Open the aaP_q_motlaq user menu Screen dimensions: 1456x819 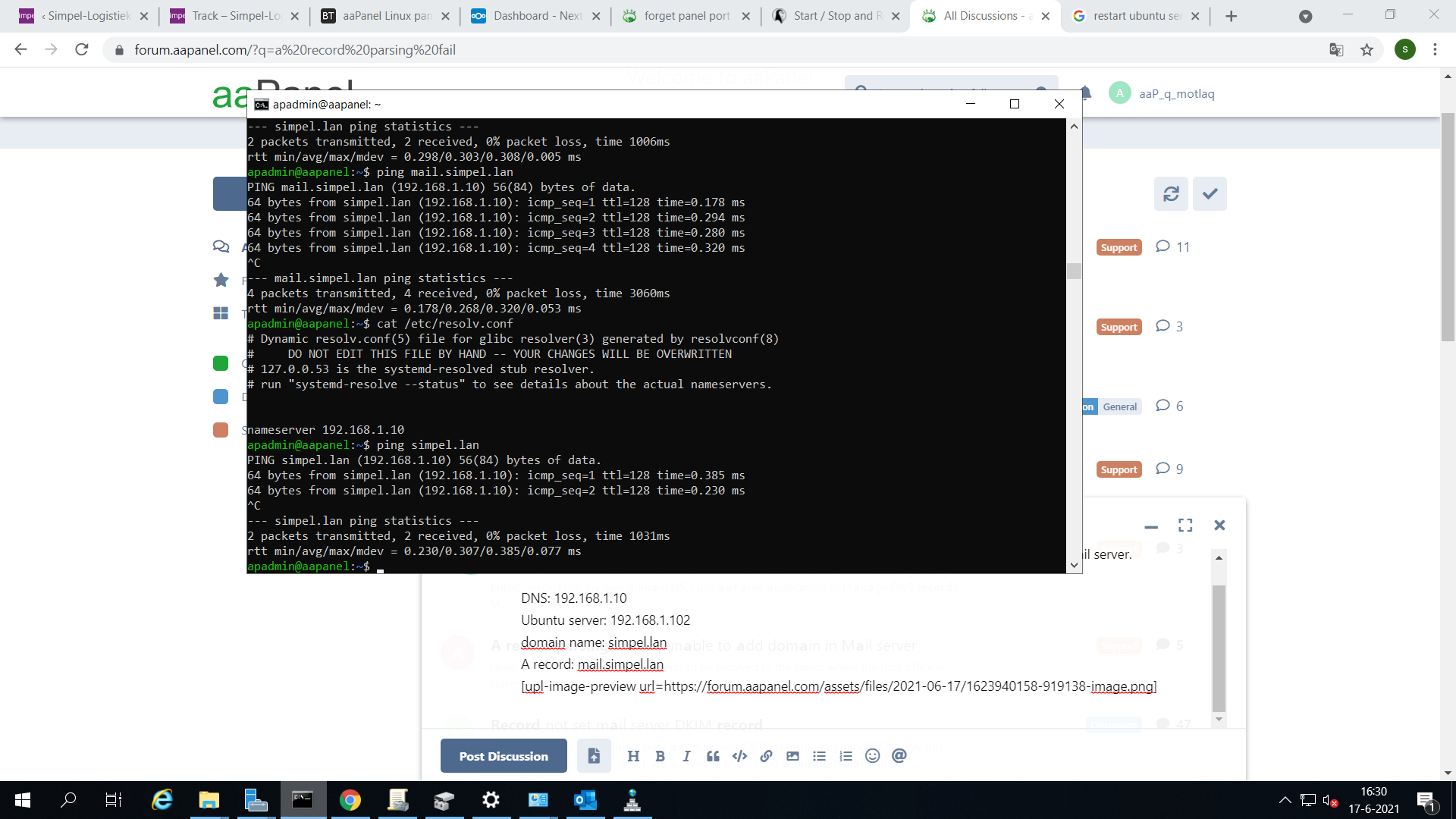coord(1176,94)
